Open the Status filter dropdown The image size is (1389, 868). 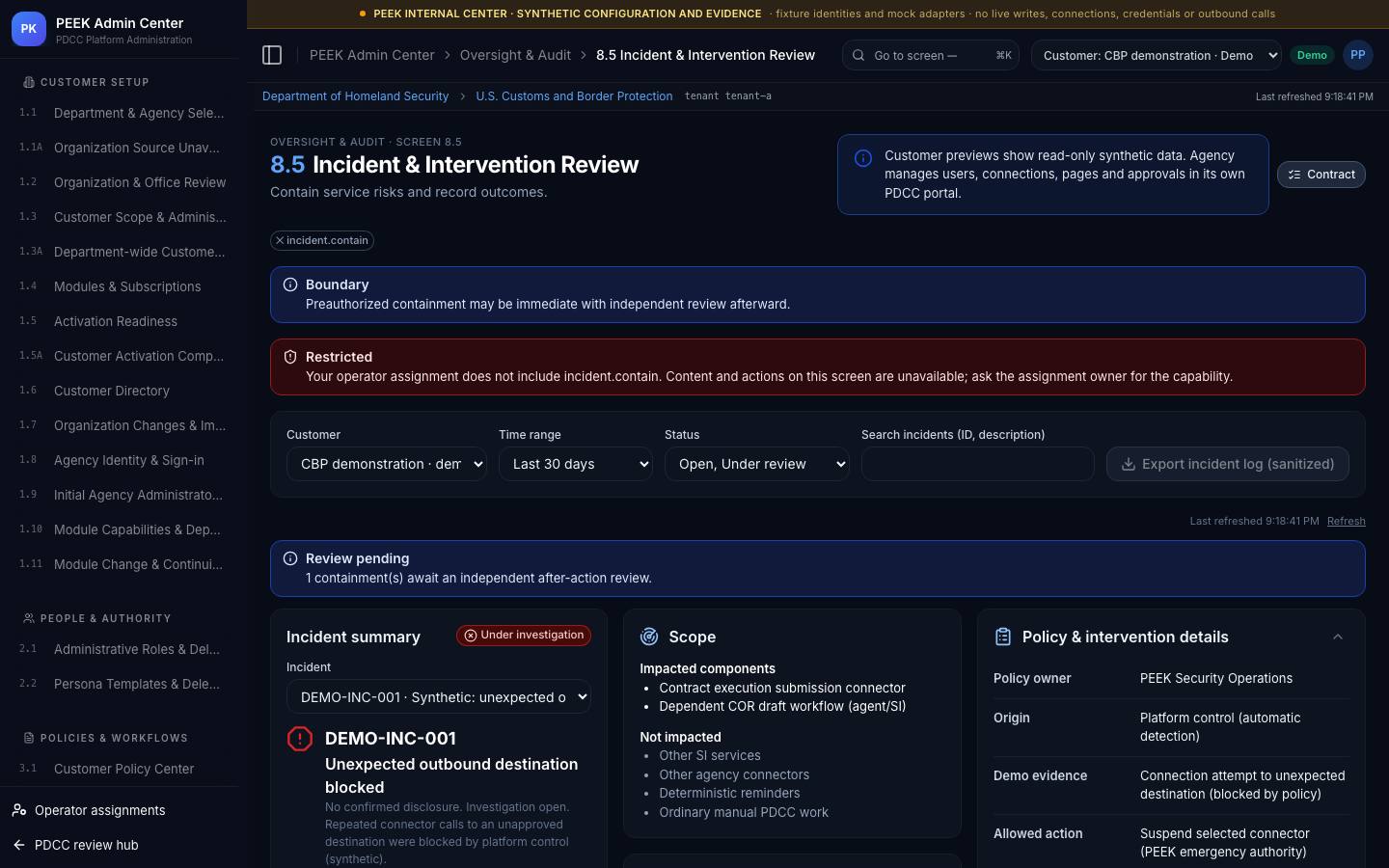757,464
